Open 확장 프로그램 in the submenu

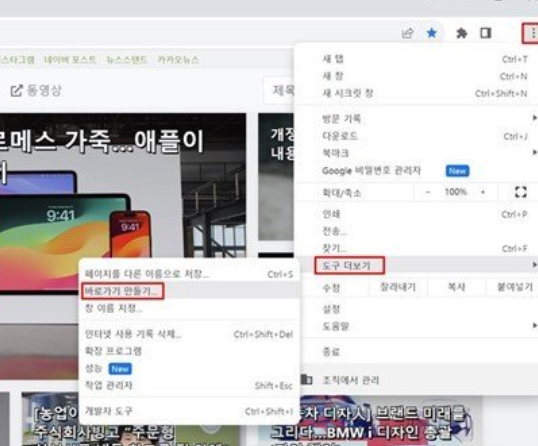[x=189, y=351]
